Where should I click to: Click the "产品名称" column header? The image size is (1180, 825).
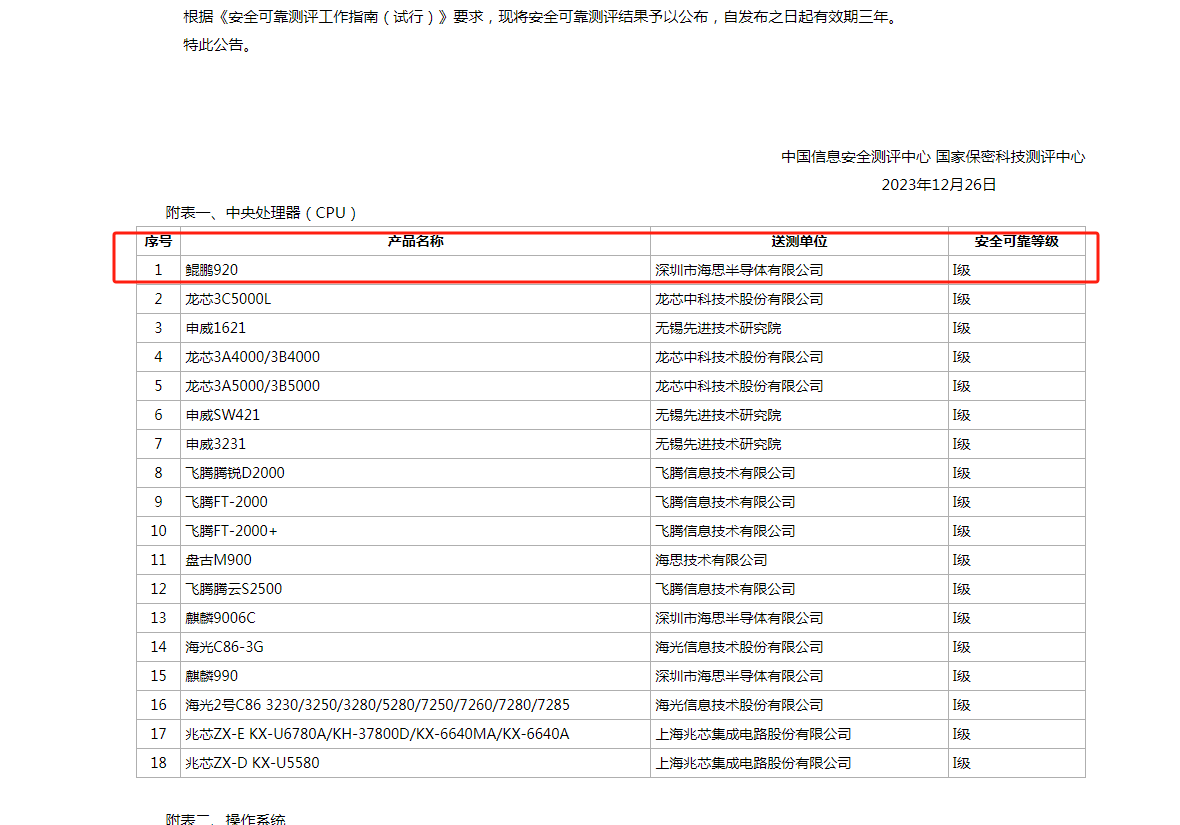tap(415, 242)
